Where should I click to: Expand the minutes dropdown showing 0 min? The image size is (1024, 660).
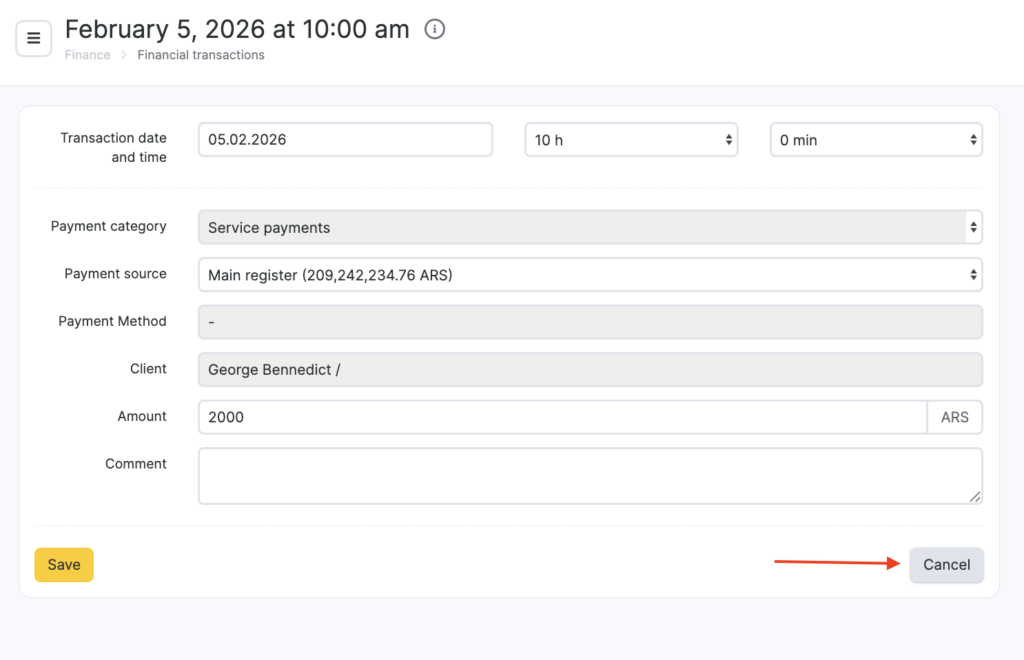876,140
